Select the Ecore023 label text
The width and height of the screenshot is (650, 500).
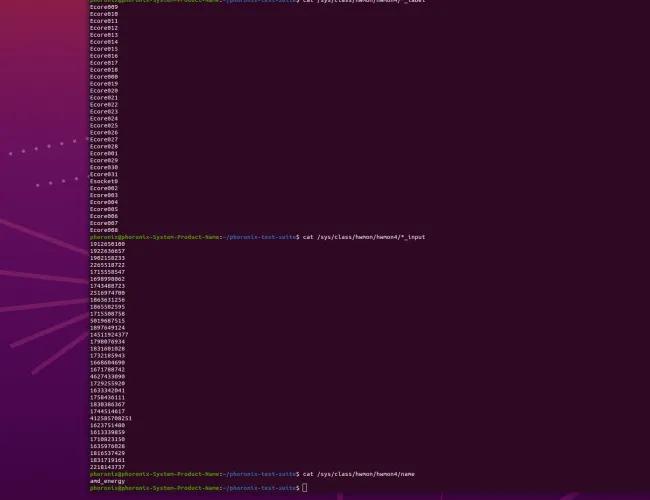click(x=104, y=112)
